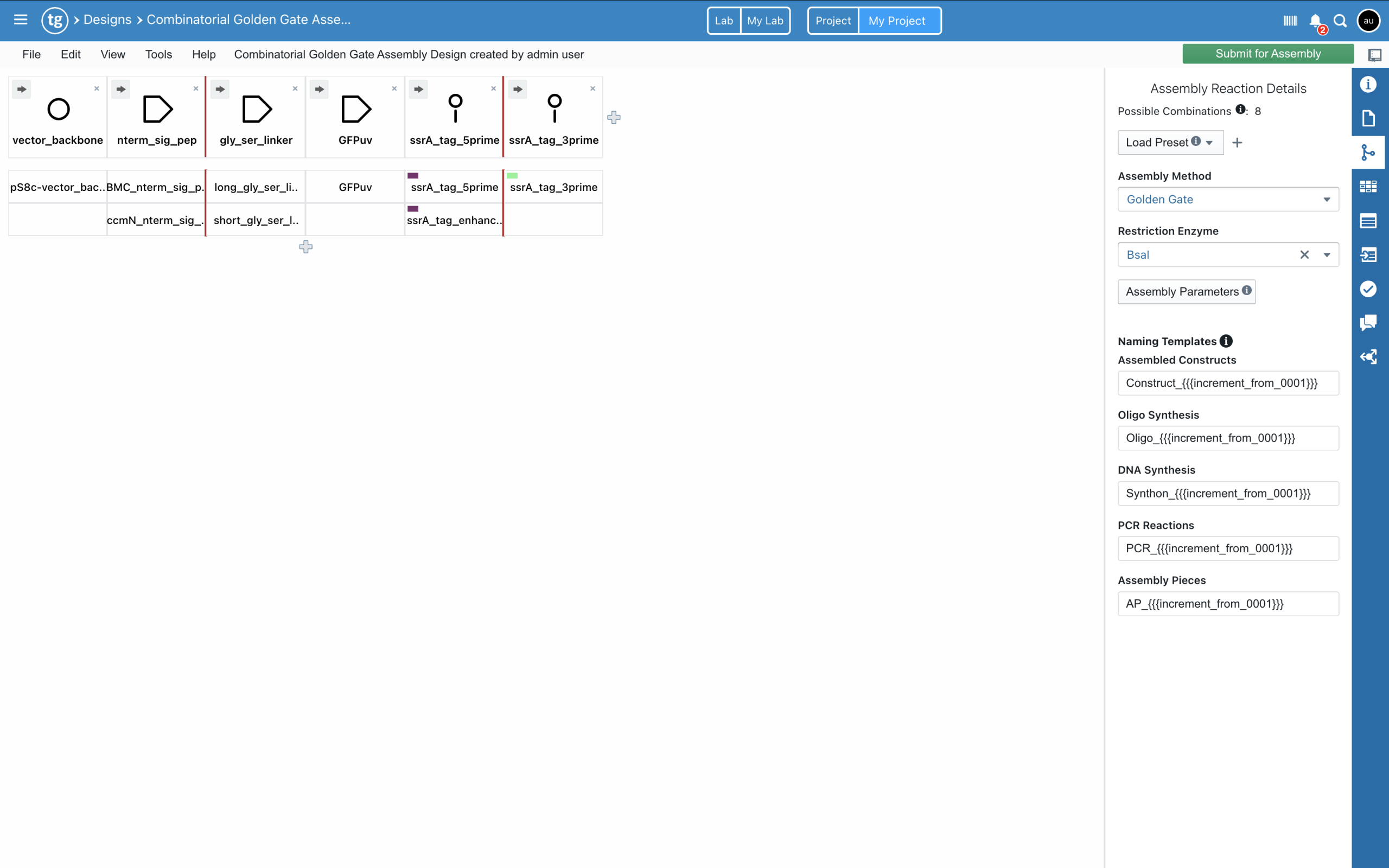Click the barcode scanner icon in header

[1290, 20]
